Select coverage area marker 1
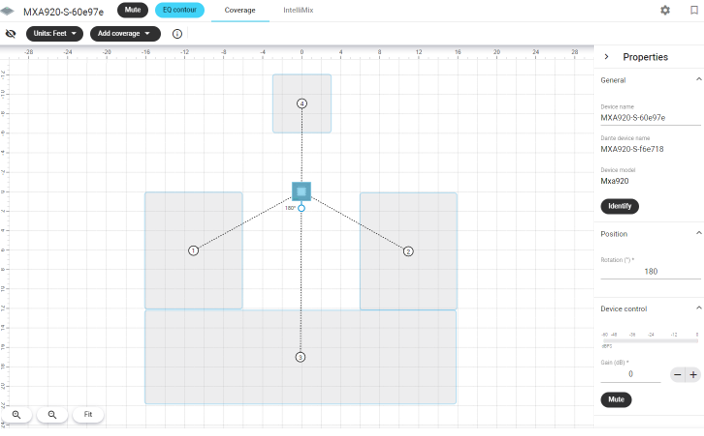The width and height of the screenshot is (704, 436). 193,251
